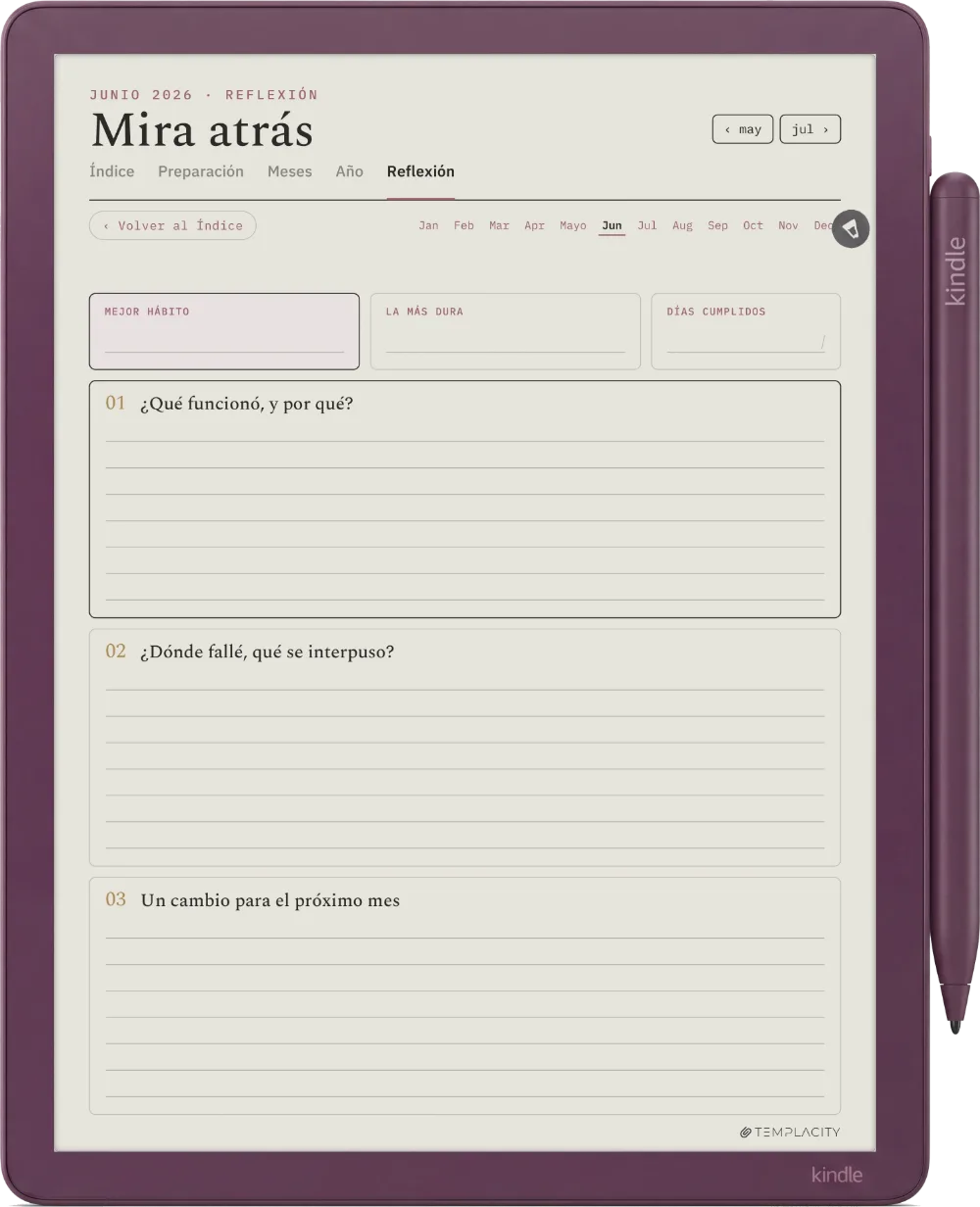Click the JUNIO 2026 · REFLEXIÓN header text
The height and width of the screenshot is (1207, 980).
204,95
